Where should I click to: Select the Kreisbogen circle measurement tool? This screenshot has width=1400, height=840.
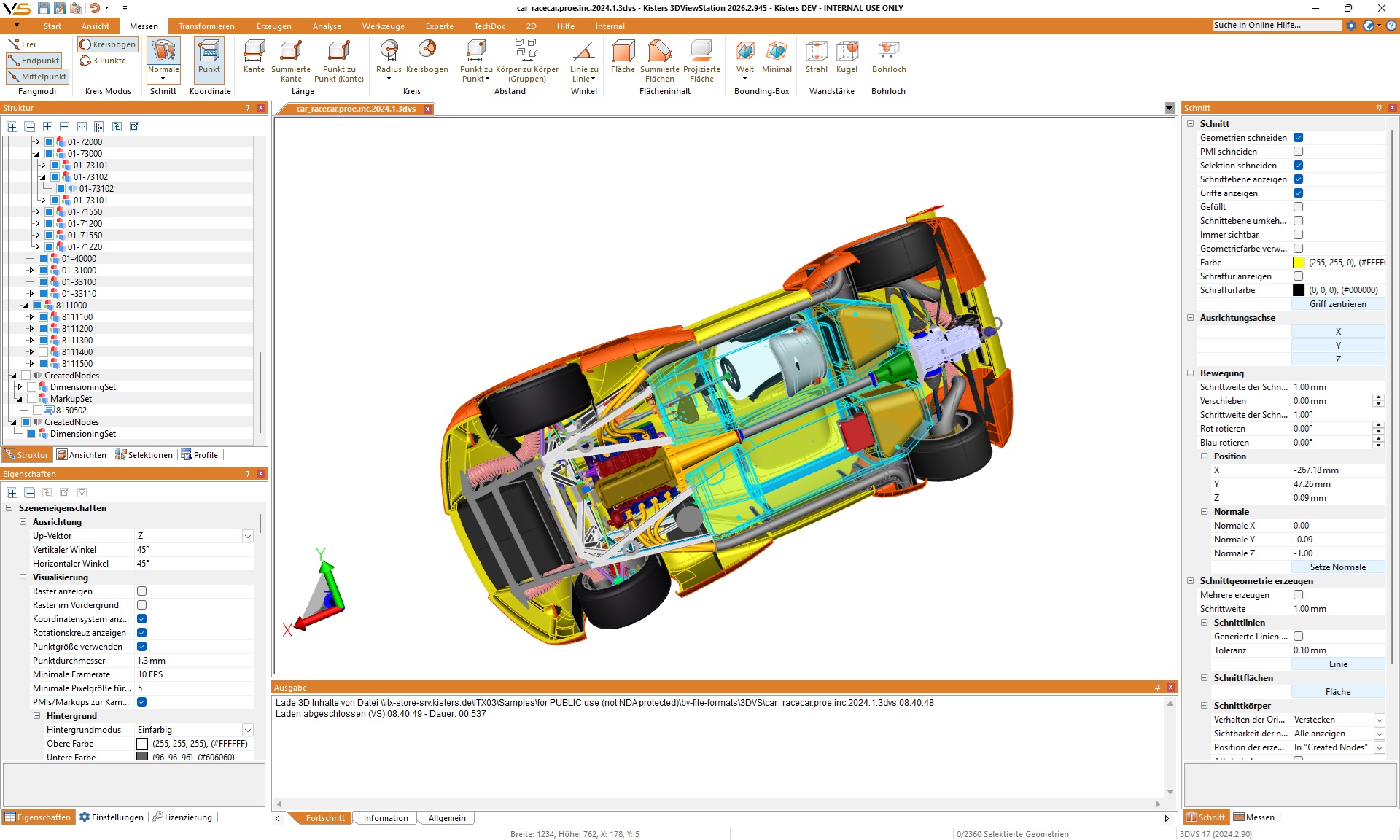point(427,57)
